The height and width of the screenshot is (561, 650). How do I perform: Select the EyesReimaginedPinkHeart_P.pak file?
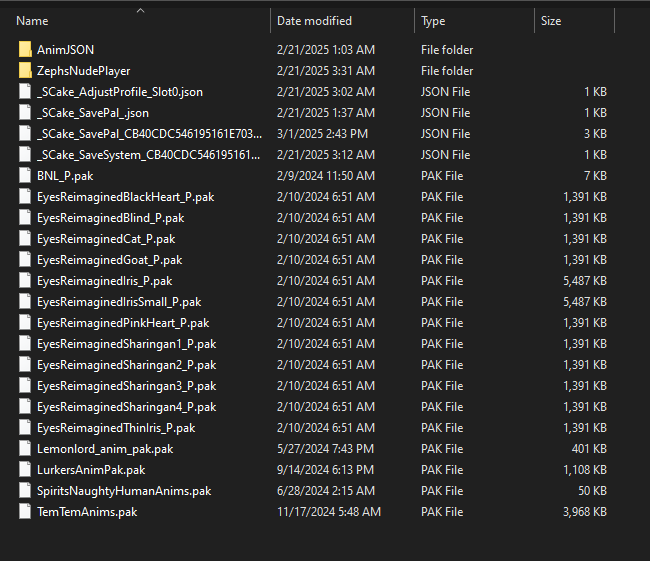123,323
